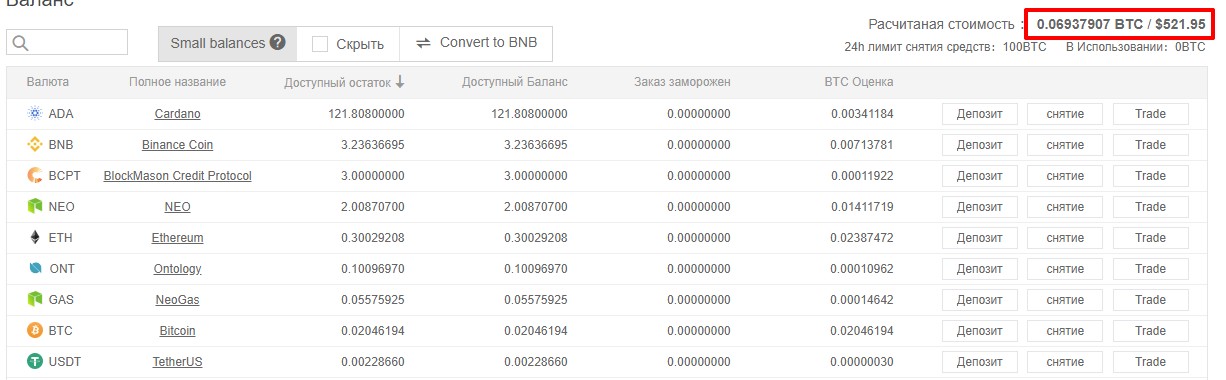Click Trade for BCPT
The width and height of the screenshot is (1226, 380).
1151,176
